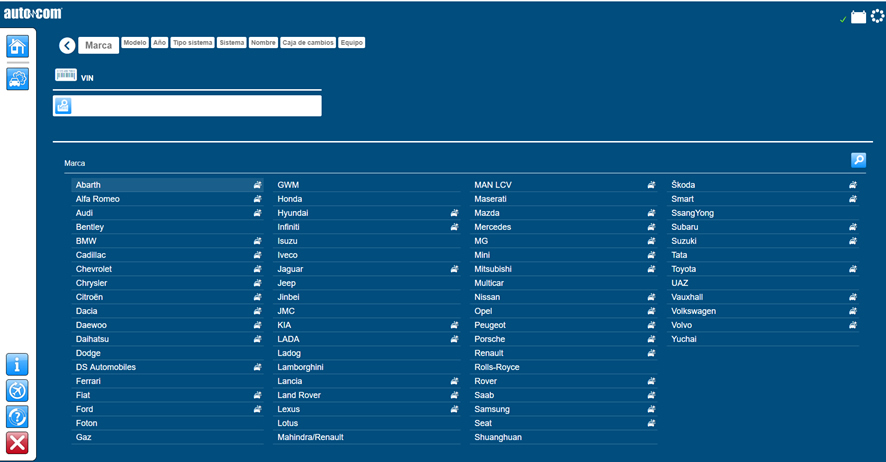The width and height of the screenshot is (886, 462).
Task: Select KIA from brand list
Action: tap(367, 325)
